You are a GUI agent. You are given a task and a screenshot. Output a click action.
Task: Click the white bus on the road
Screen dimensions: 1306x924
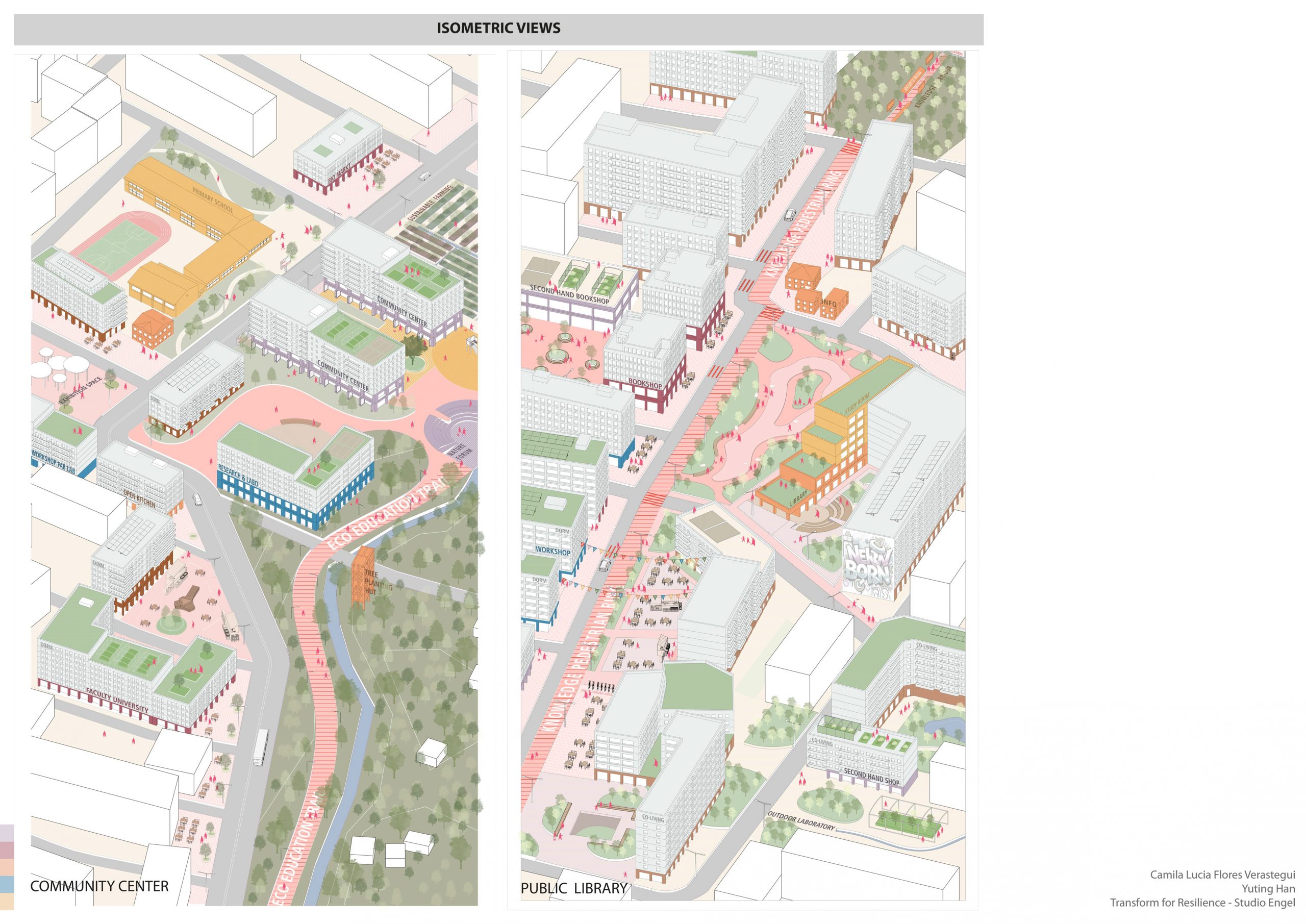tap(260, 747)
